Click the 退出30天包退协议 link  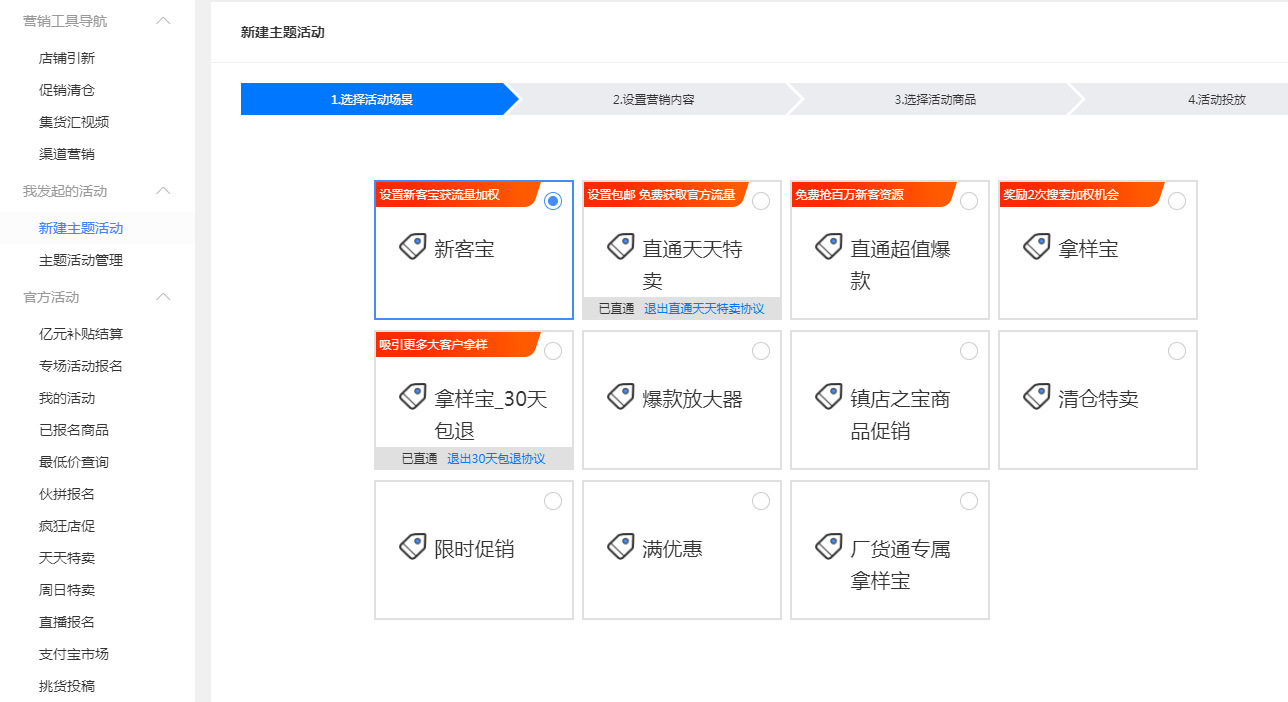[496, 459]
